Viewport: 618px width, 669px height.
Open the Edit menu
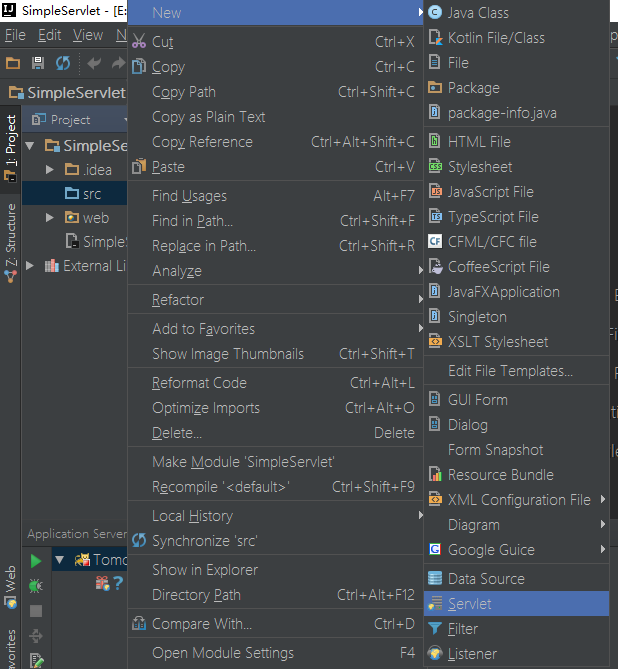click(x=50, y=35)
